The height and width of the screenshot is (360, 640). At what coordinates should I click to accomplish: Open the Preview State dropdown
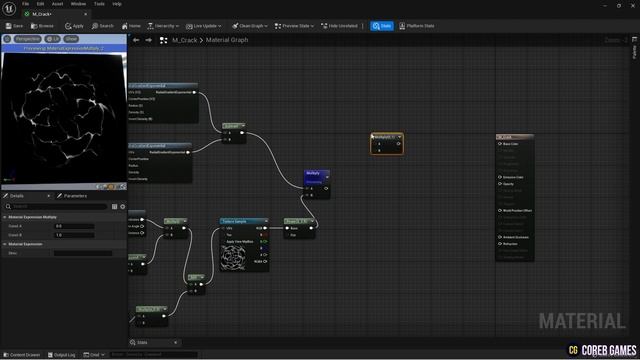click(x=294, y=26)
